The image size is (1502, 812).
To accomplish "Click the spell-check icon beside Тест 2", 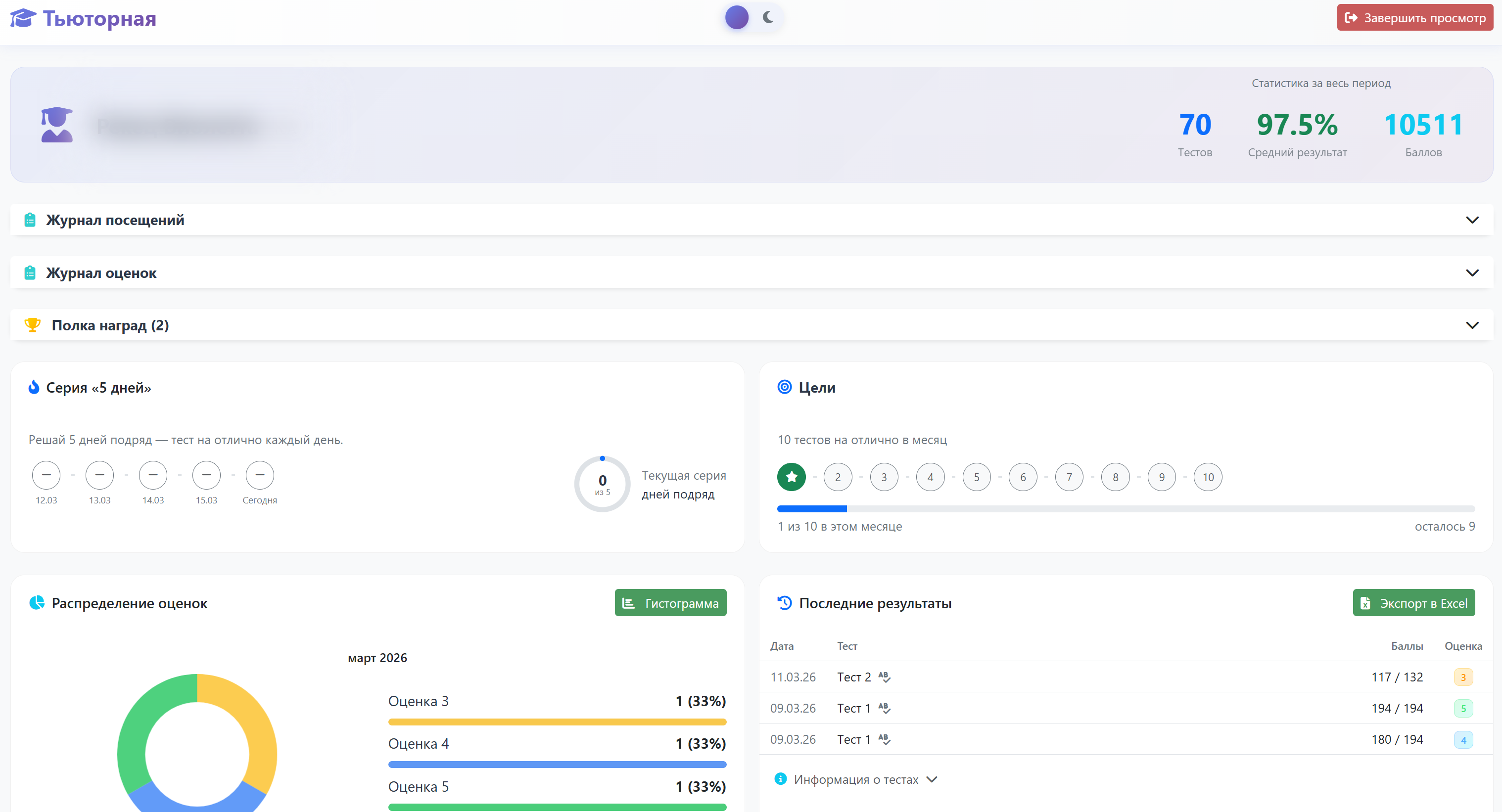I will click(885, 677).
